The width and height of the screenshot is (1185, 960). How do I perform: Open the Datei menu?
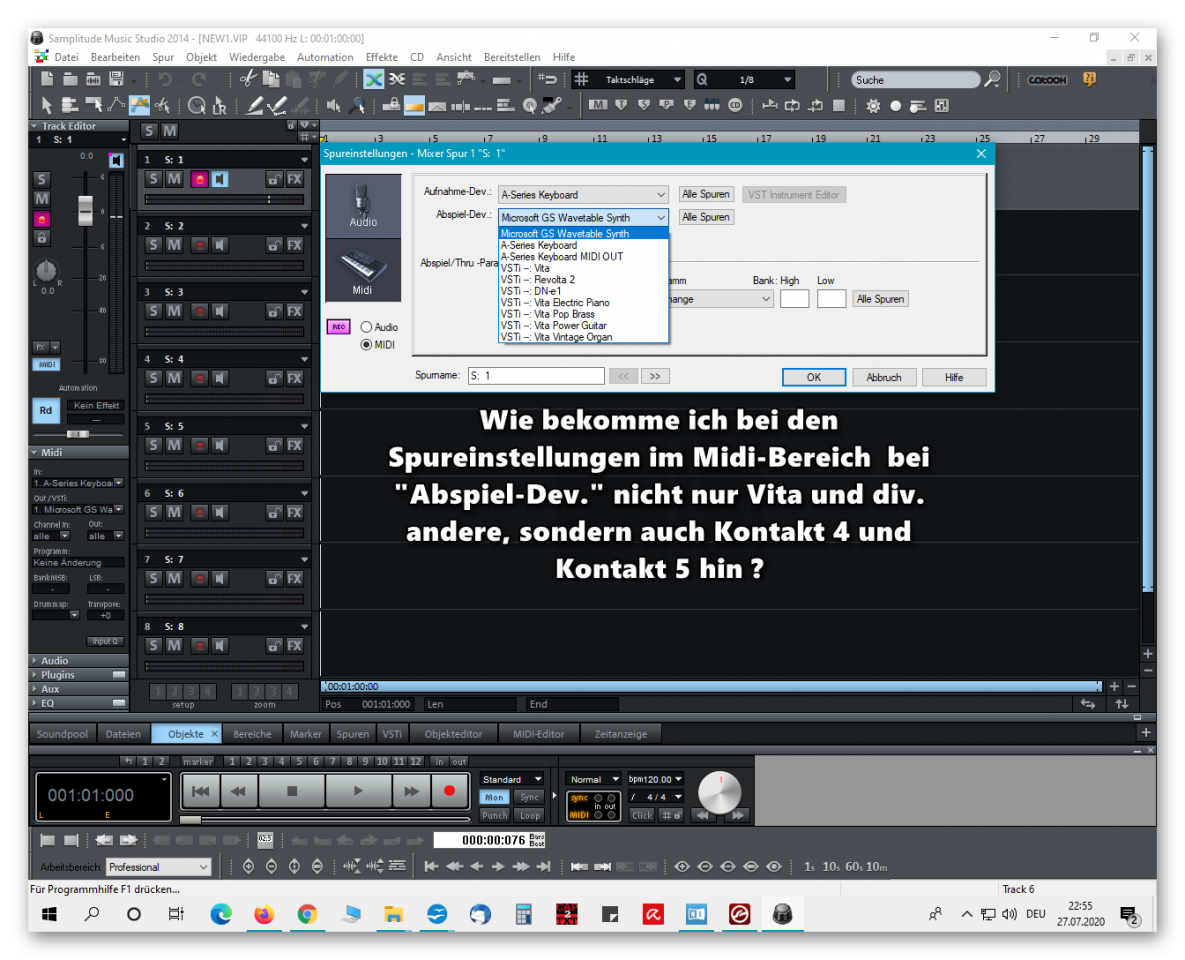(x=67, y=57)
